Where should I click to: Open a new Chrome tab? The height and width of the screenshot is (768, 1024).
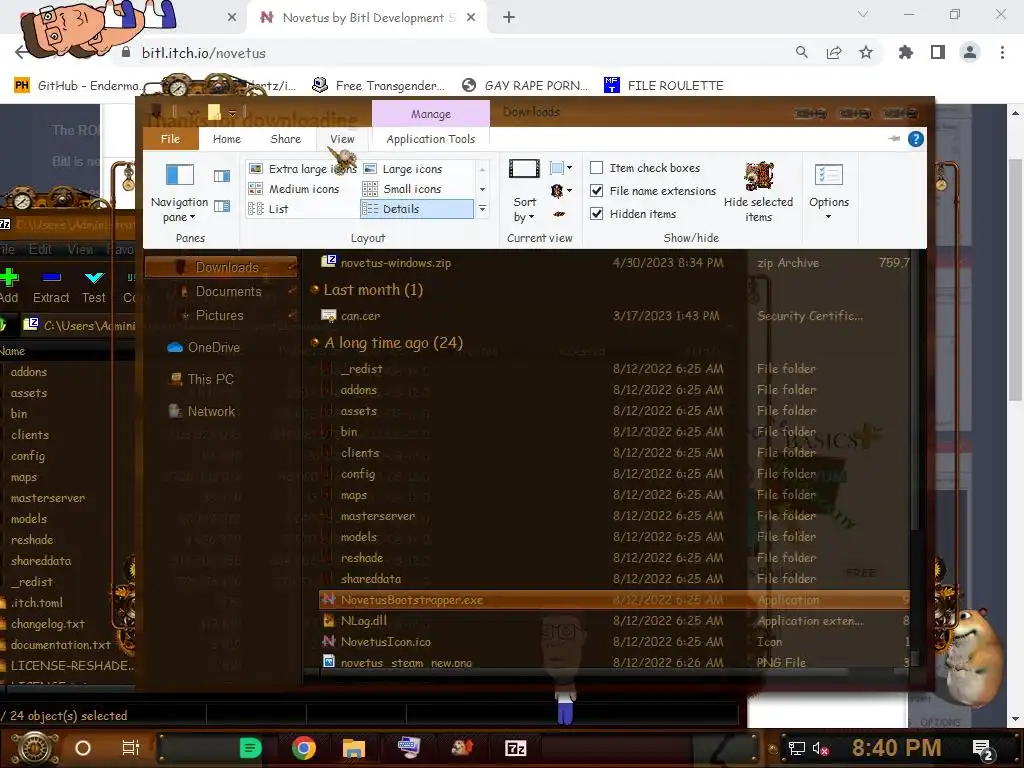point(509,18)
